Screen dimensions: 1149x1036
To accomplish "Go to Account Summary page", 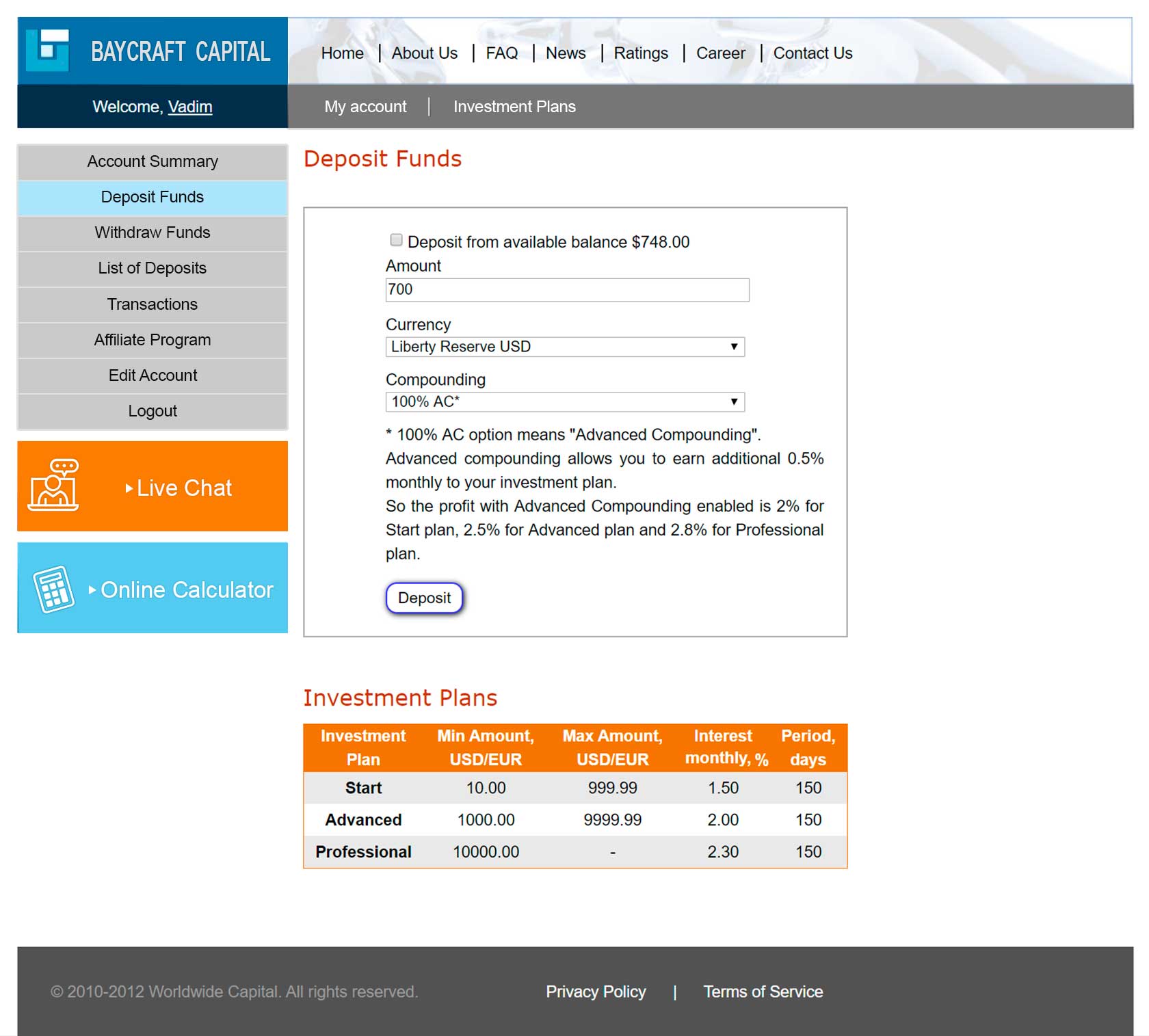I will click(x=152, y=161).
